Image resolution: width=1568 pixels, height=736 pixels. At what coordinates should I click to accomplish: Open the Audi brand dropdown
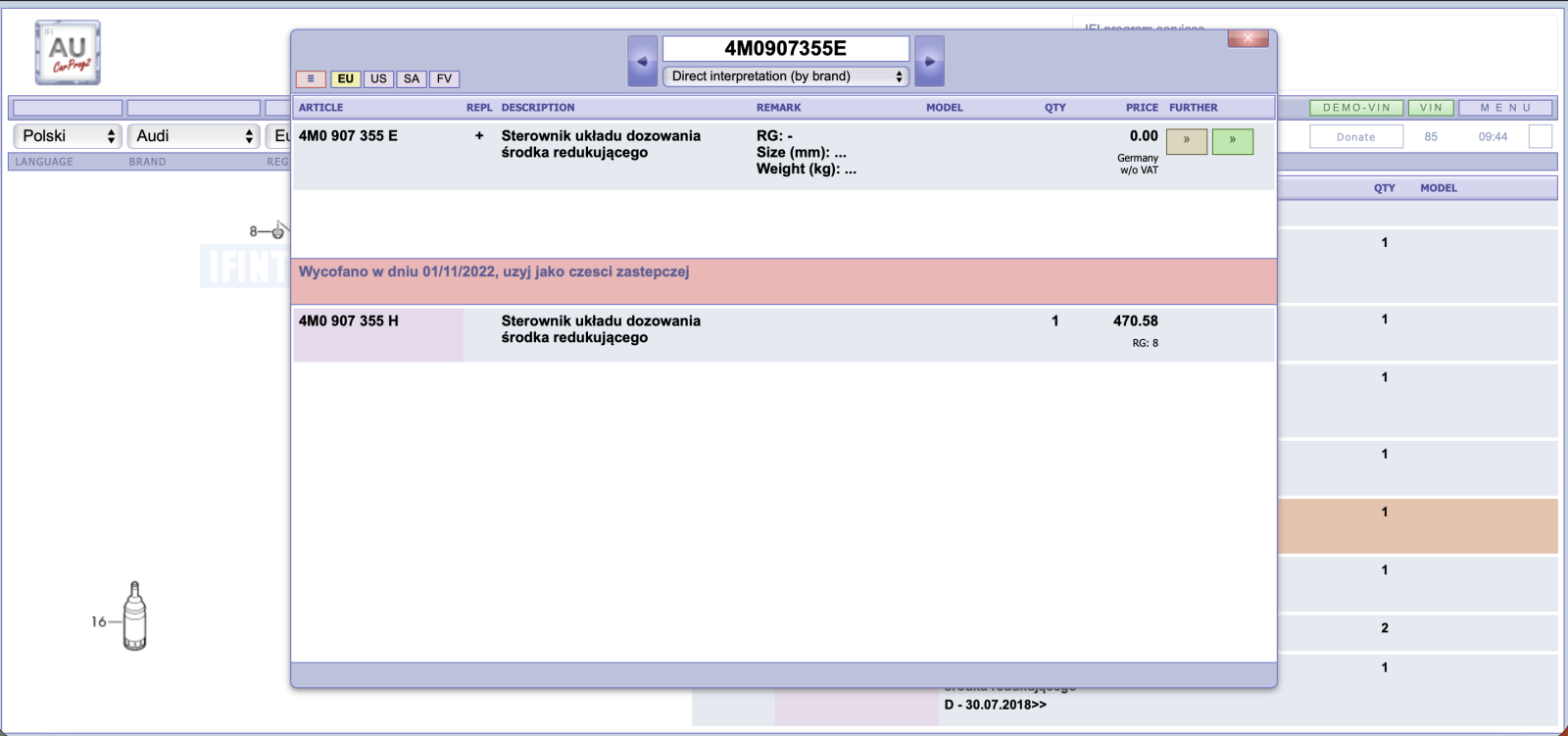194,136
